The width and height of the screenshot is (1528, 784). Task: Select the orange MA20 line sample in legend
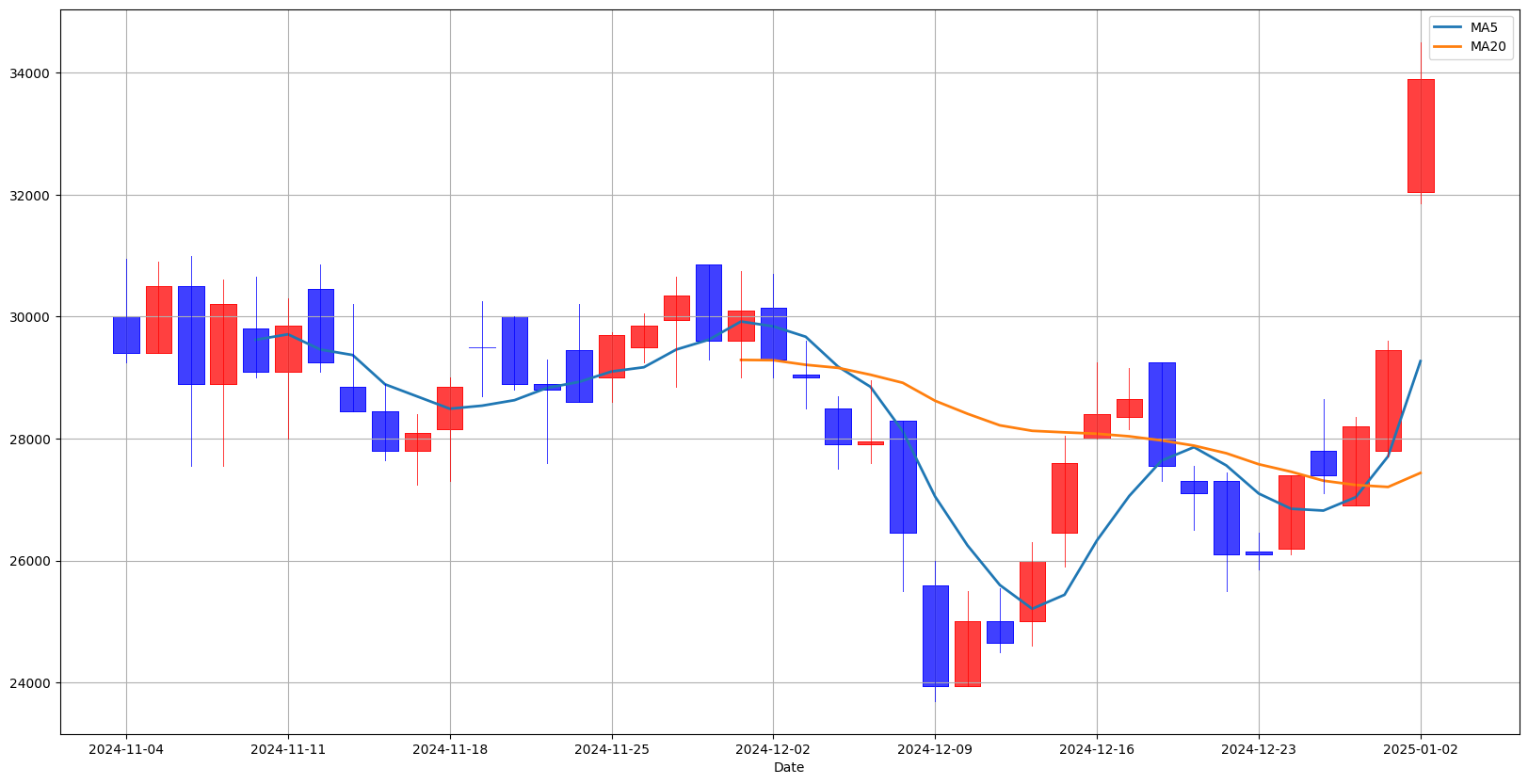1448,46
